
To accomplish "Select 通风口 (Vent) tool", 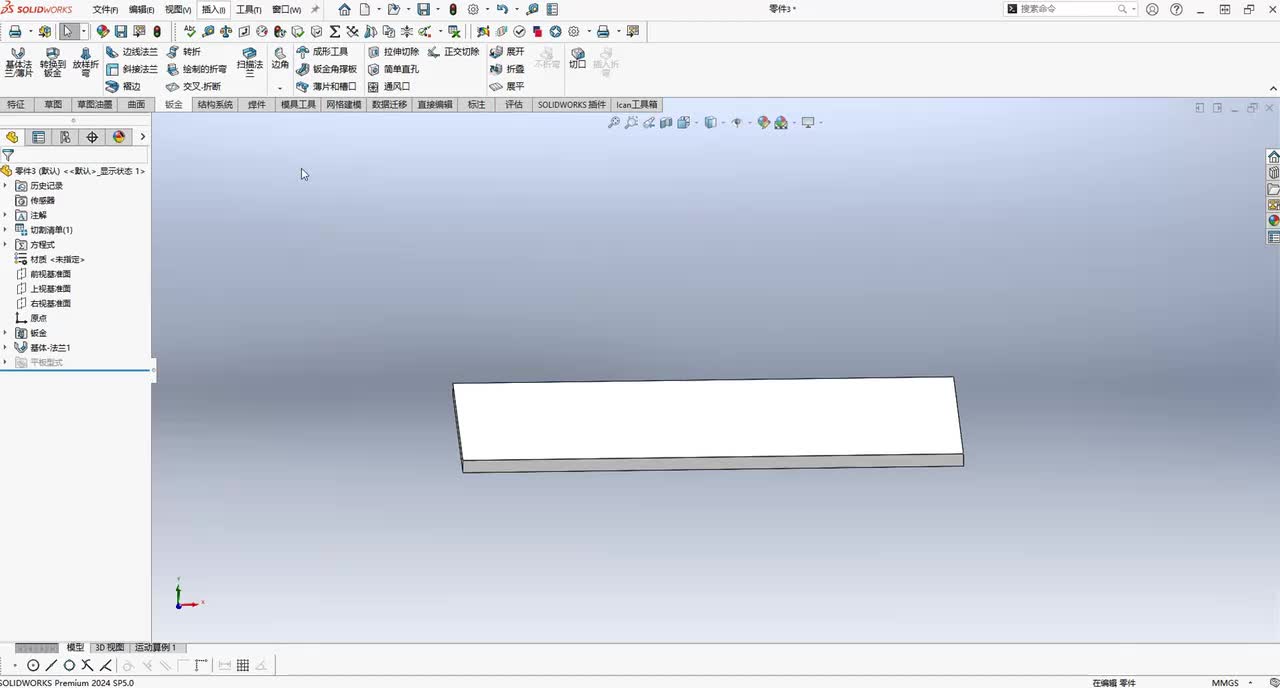I will 389,86.
